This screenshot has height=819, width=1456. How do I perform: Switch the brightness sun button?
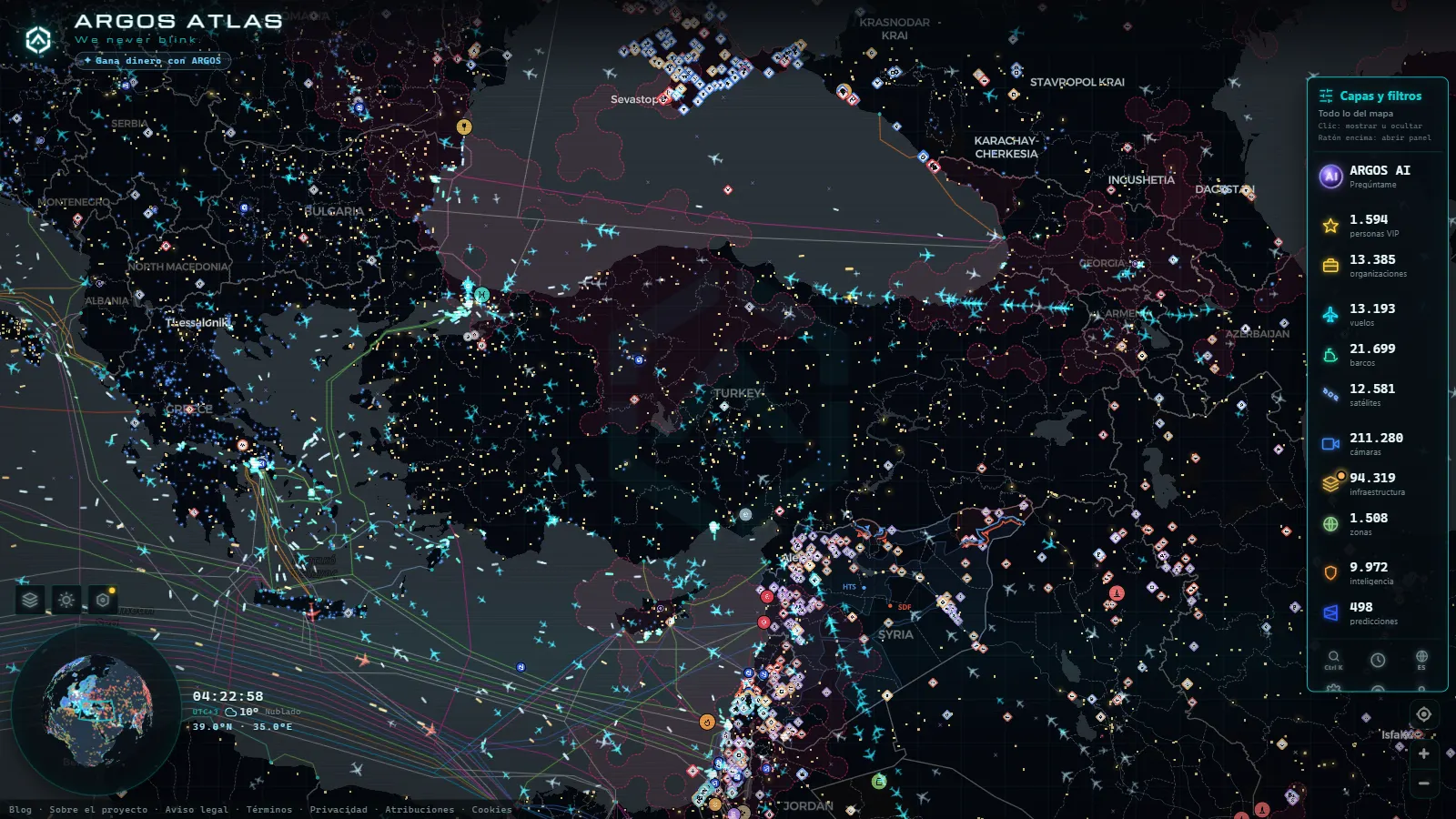(x=66, y=600)
